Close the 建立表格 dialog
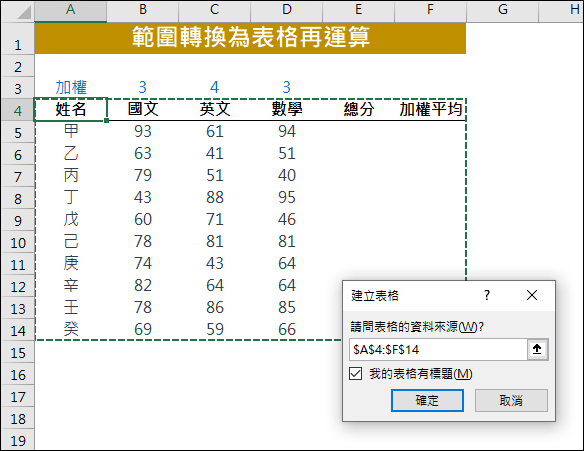The image size is (584, 451). [532, 295]
